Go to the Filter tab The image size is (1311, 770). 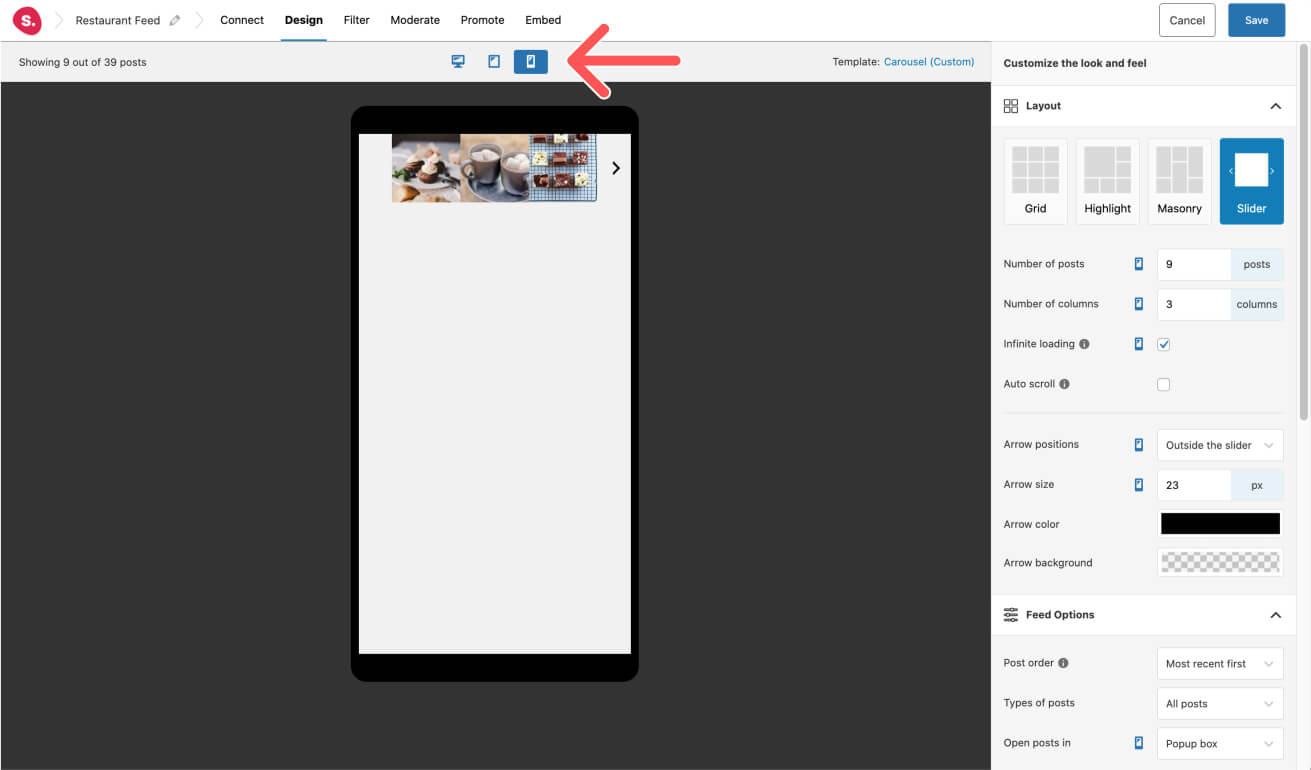(x=356, y=20)
